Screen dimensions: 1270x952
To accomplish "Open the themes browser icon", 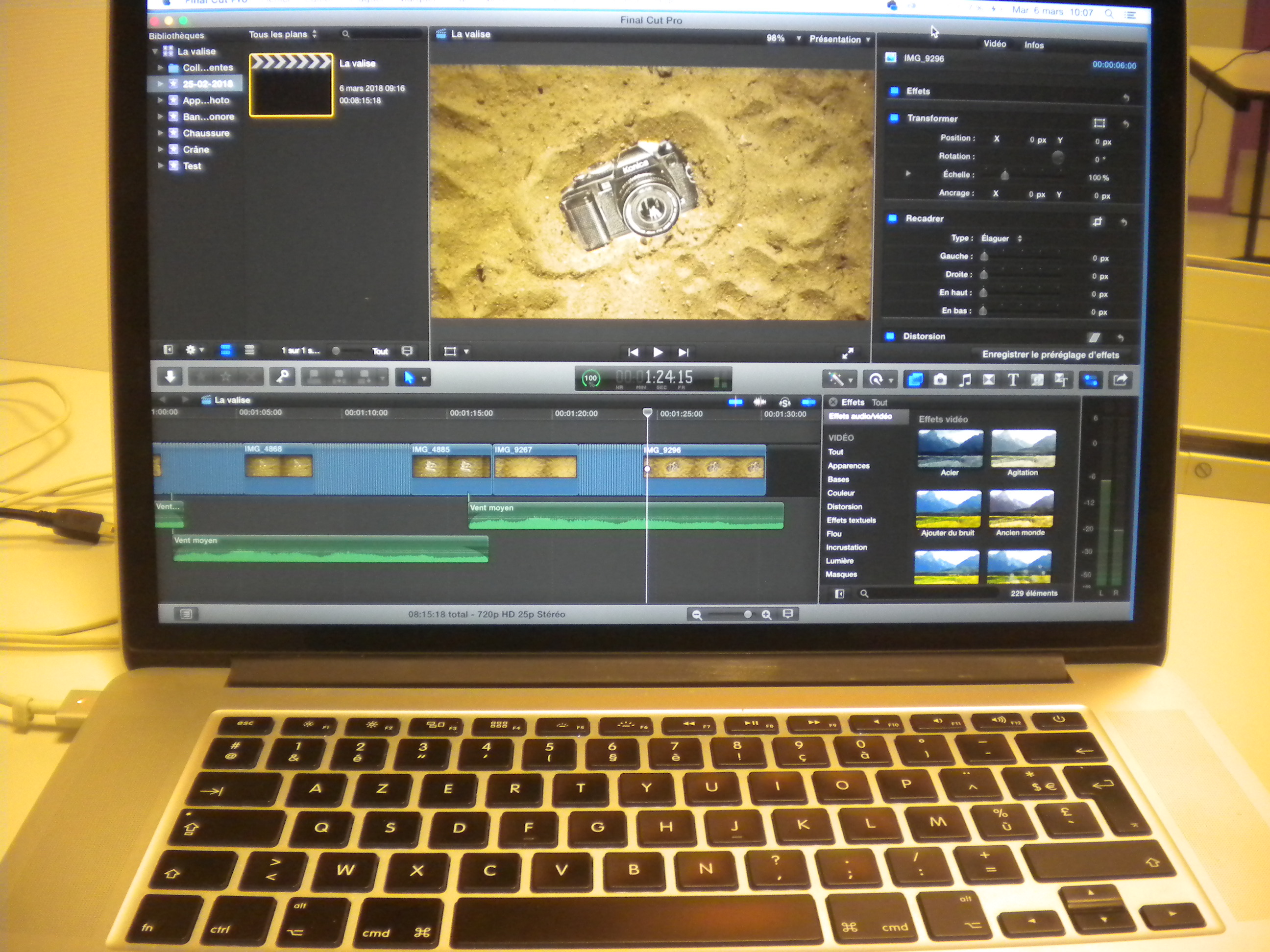I will pyautogui.click(x=1061, y=380).
